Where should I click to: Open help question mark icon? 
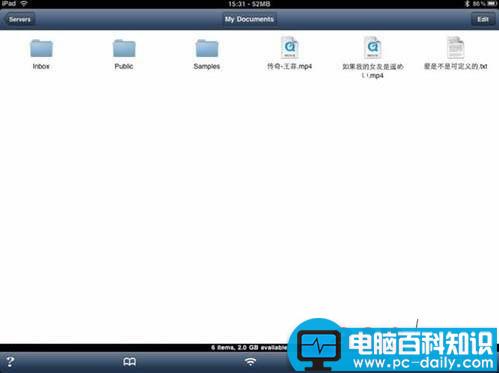point(10,362)
